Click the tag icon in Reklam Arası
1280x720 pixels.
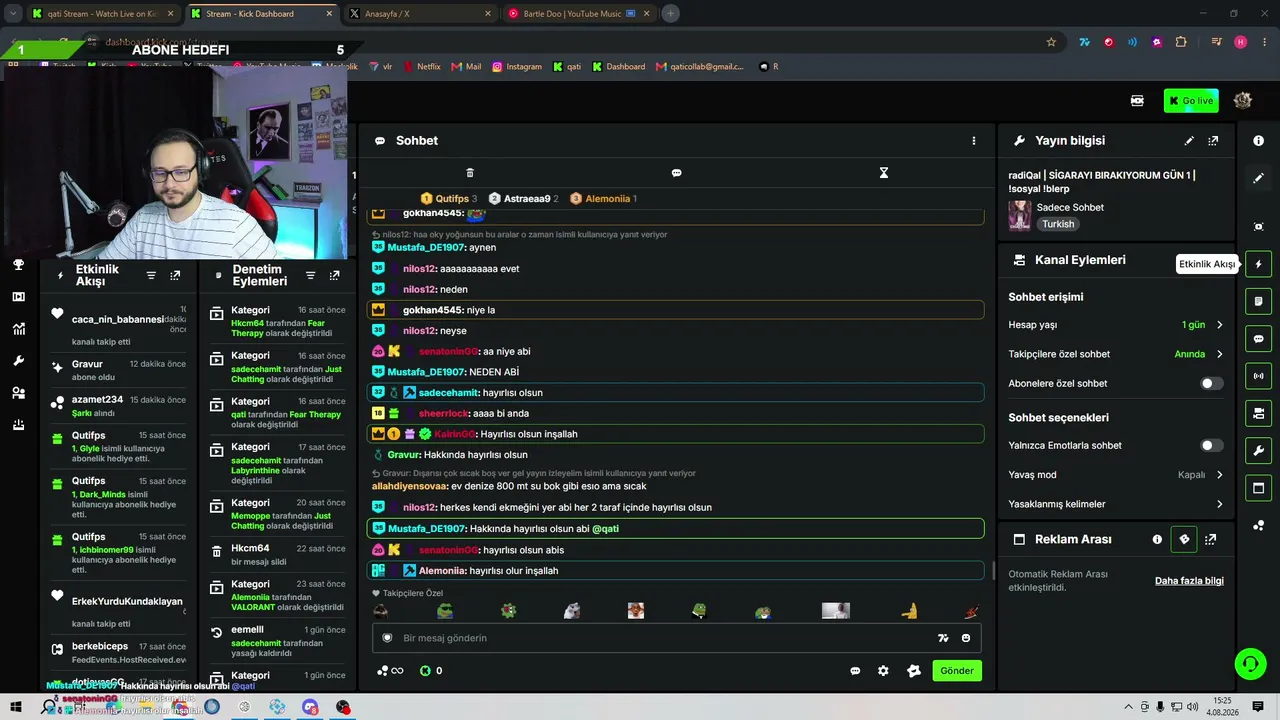point(1184,539)
